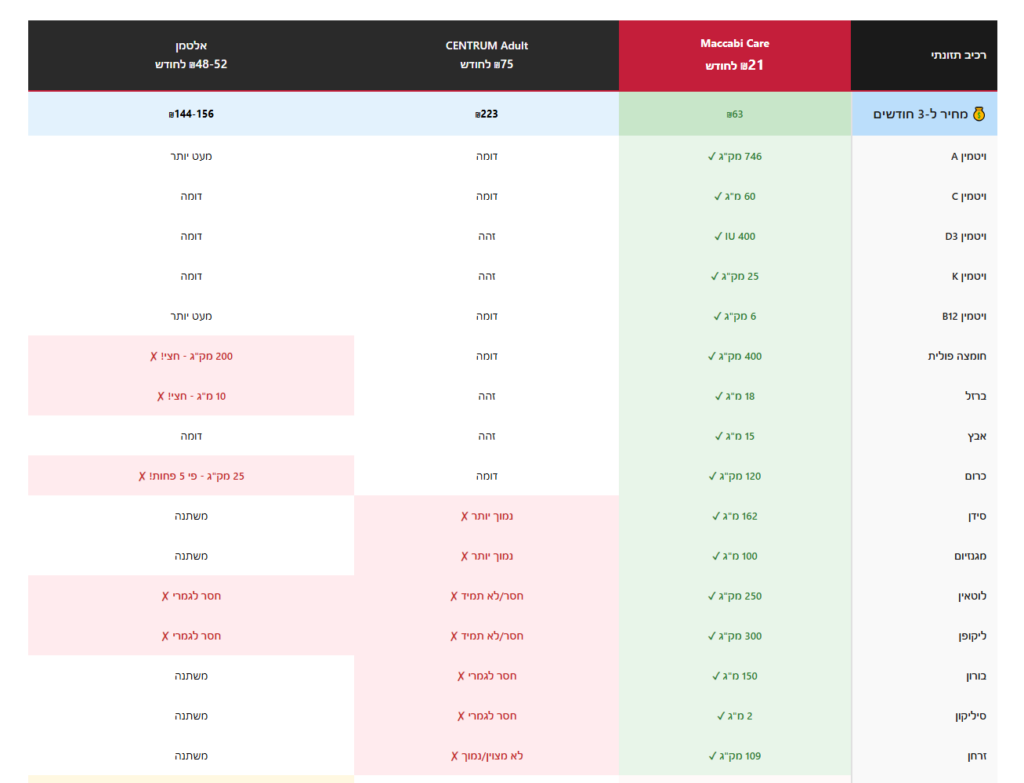Click the "בורון" row label
Screen dimensions: 1024x783
coord(976,676)
